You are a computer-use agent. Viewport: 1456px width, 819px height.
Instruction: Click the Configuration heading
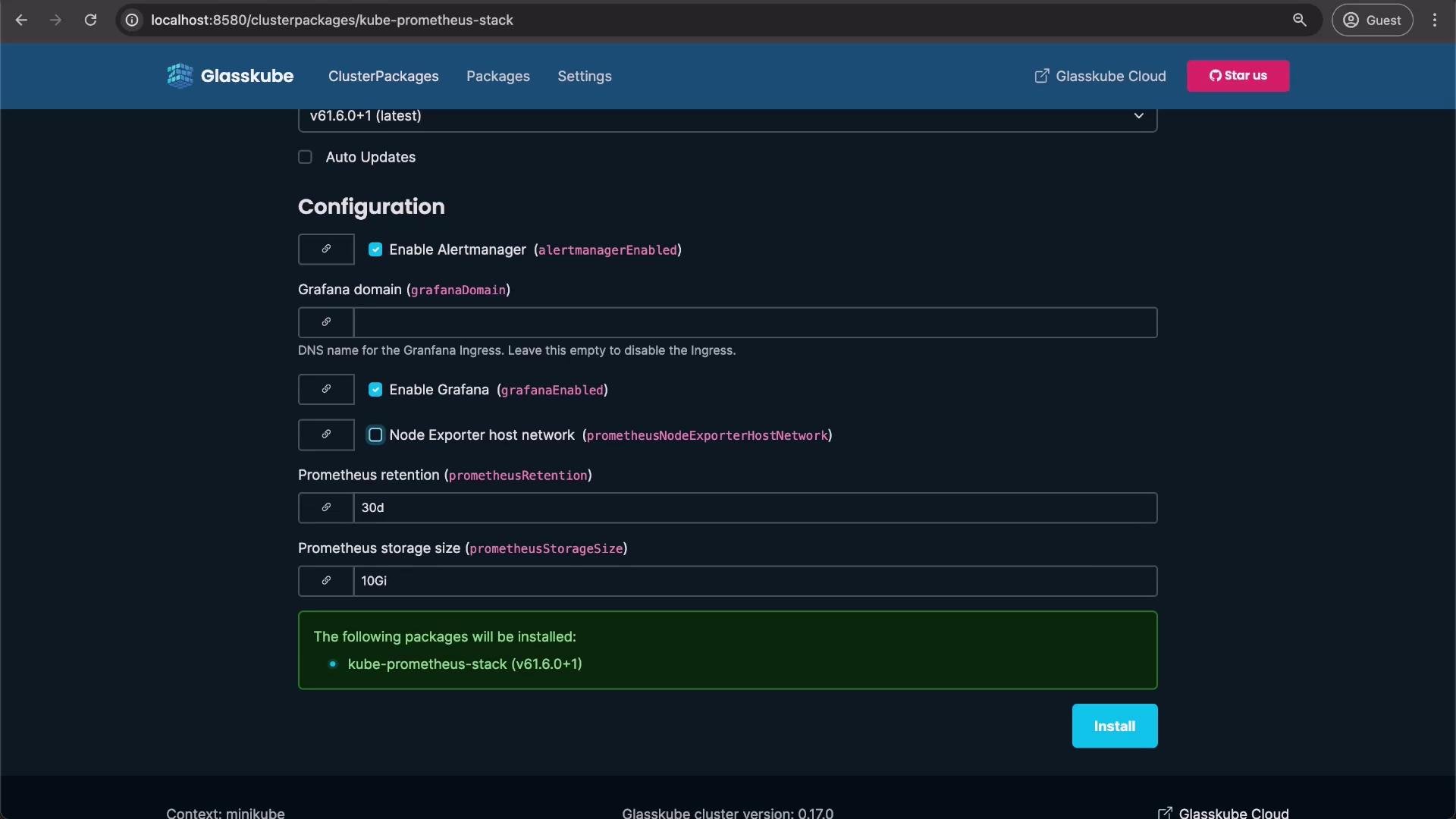click(x=372, y=206)
